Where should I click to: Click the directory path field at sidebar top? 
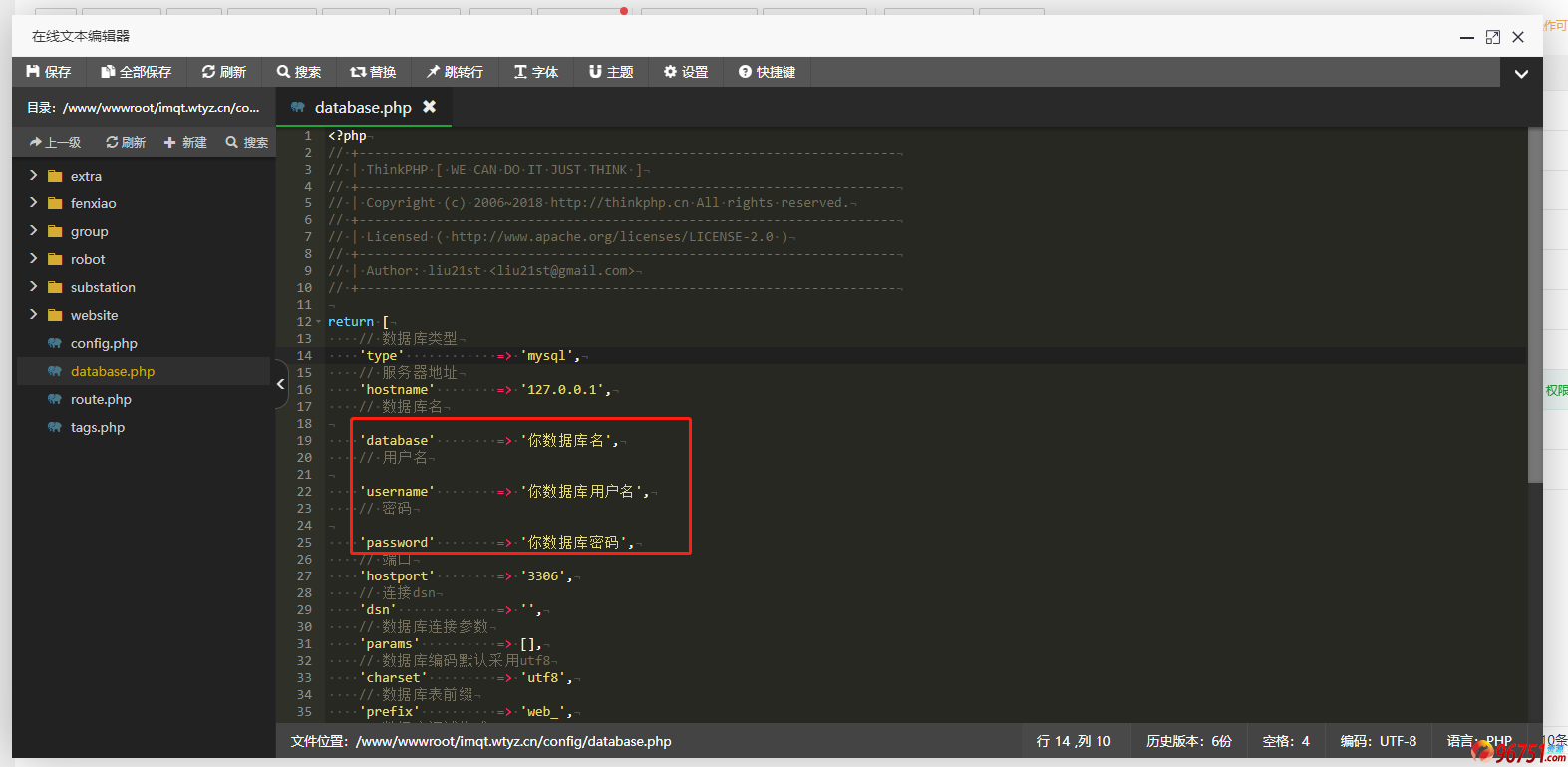[144, 108]
